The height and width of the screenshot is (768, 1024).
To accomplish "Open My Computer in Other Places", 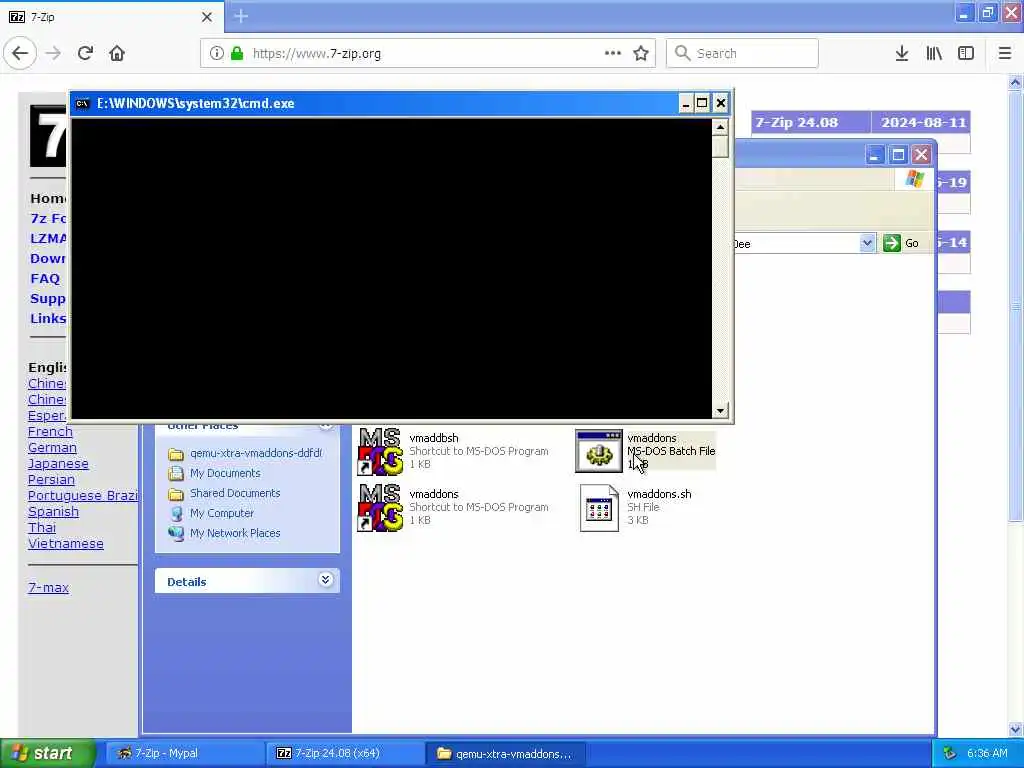I will click(212, 513).
